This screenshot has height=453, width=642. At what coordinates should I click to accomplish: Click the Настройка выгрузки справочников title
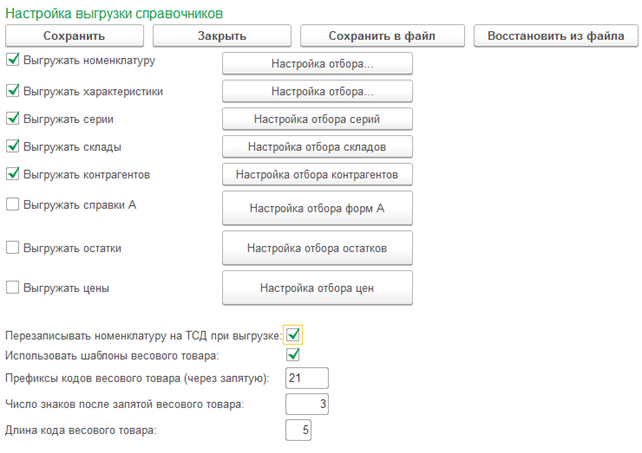tap(114, 14)
